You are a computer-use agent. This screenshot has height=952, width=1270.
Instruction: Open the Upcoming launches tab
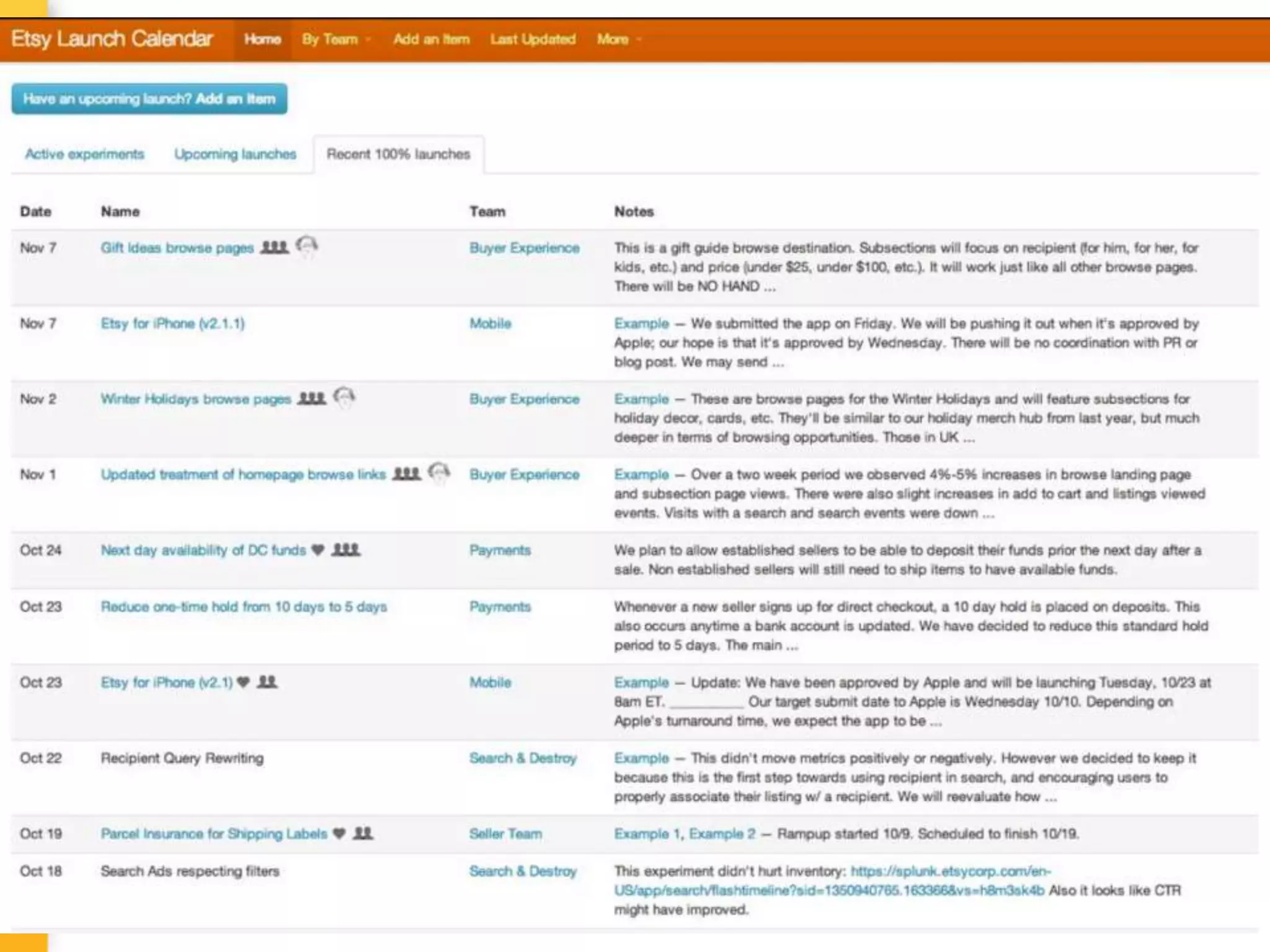[x=235, y=154]
